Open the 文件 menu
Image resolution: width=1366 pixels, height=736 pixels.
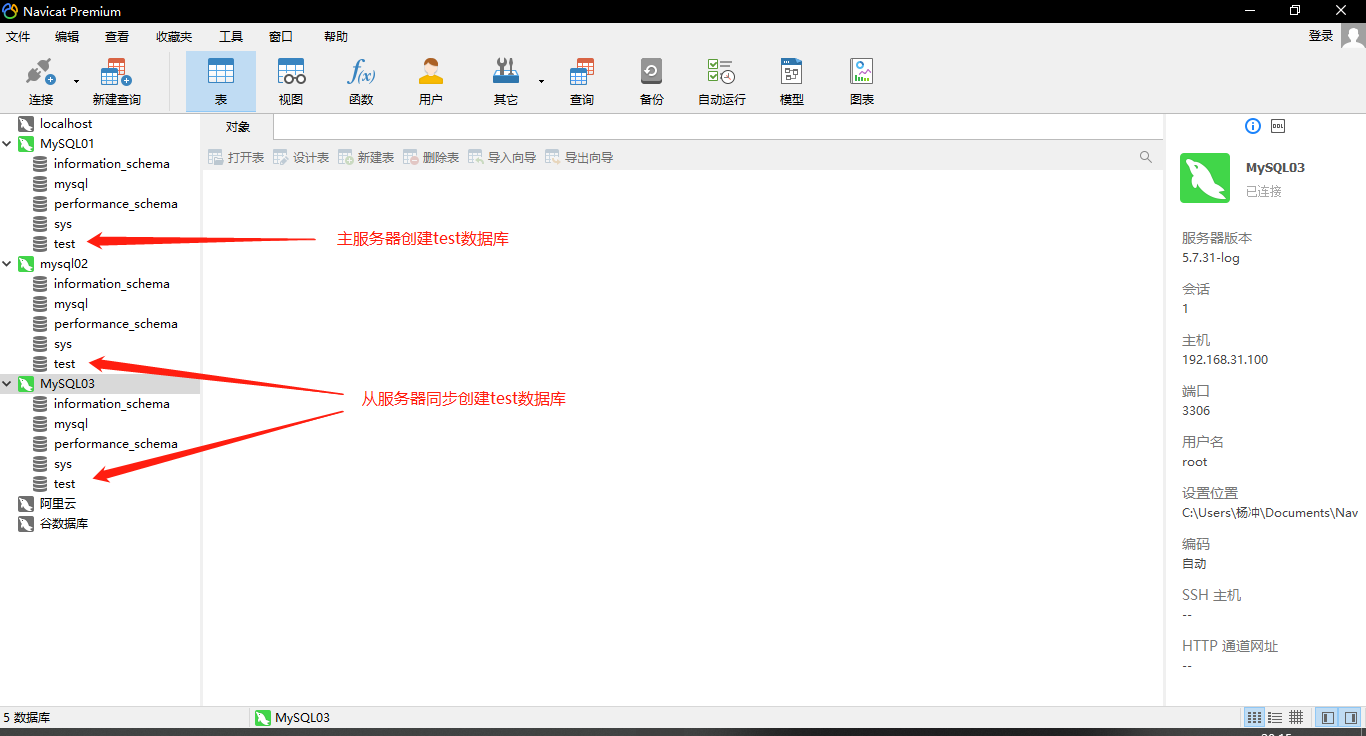pyautogui.click(x=18, y=36)
